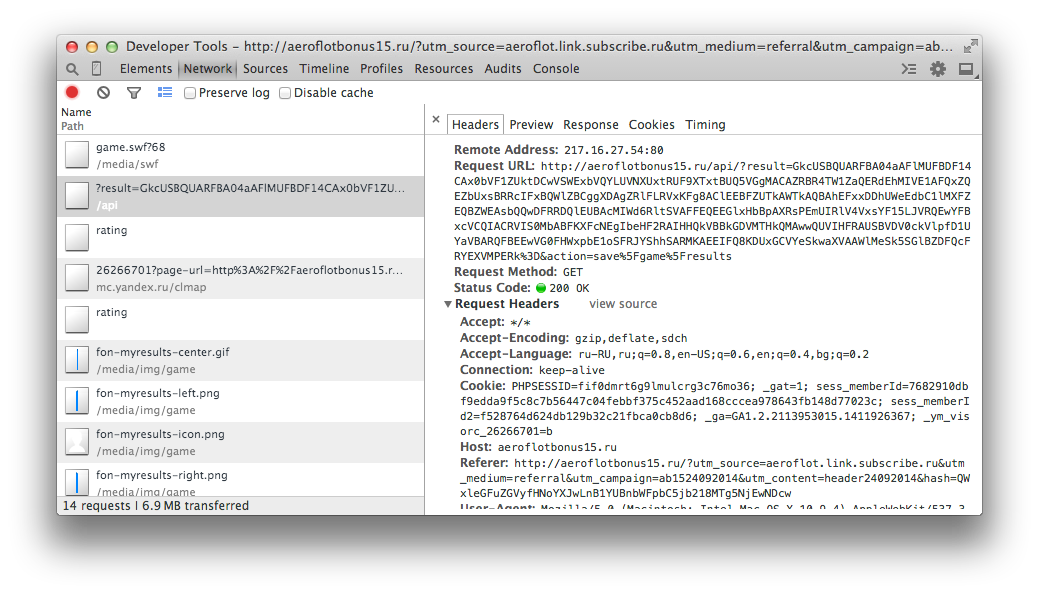
Task: Enable Preserve log checkbox
Action: click(x=190, y=93)
